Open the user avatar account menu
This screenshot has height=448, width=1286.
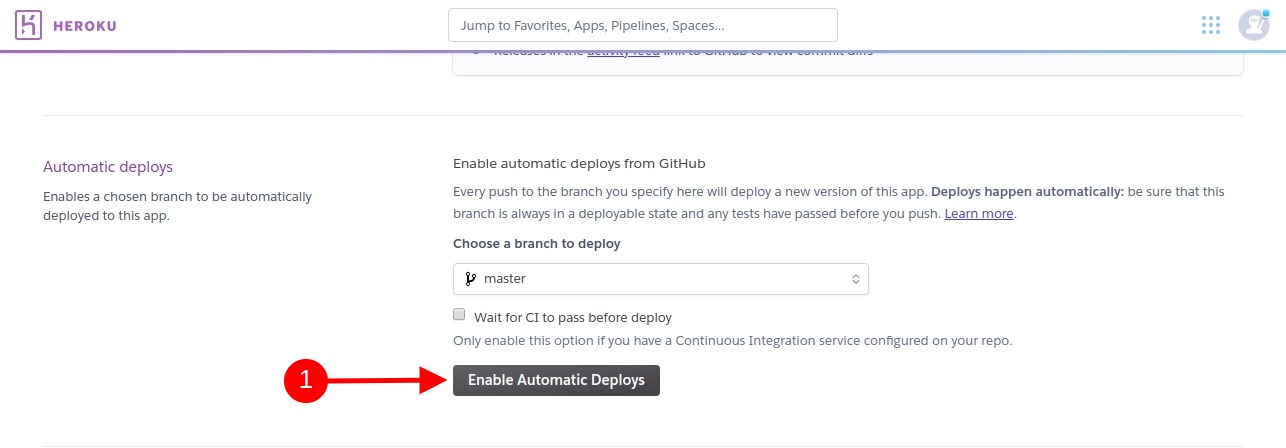click(1253, 25)
